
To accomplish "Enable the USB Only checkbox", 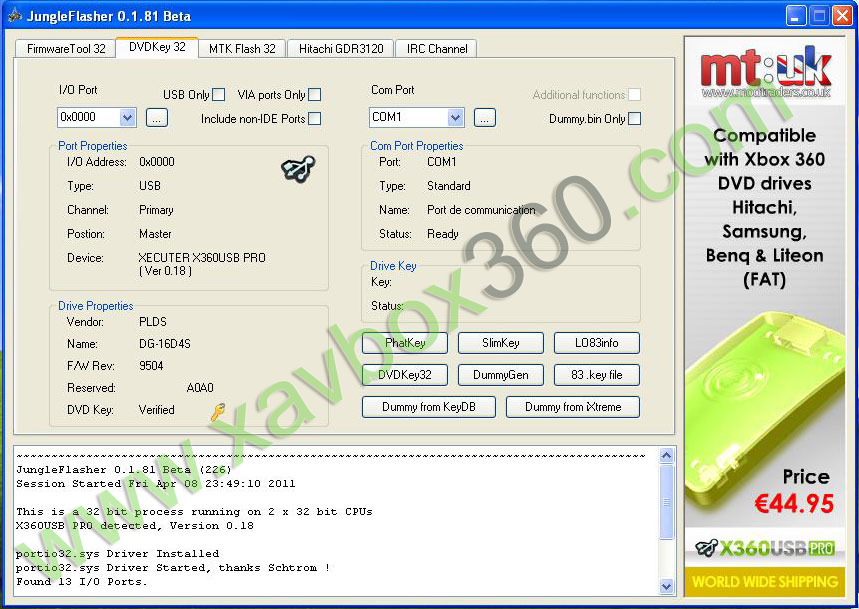I will (219, 95).
